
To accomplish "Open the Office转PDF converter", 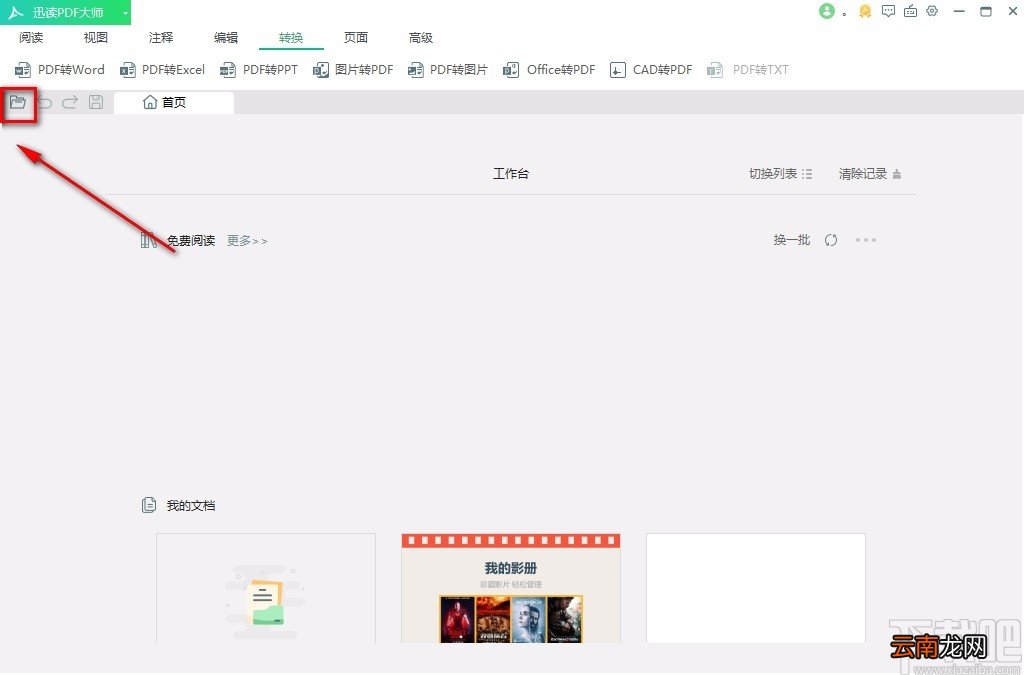I will point(549,70).
